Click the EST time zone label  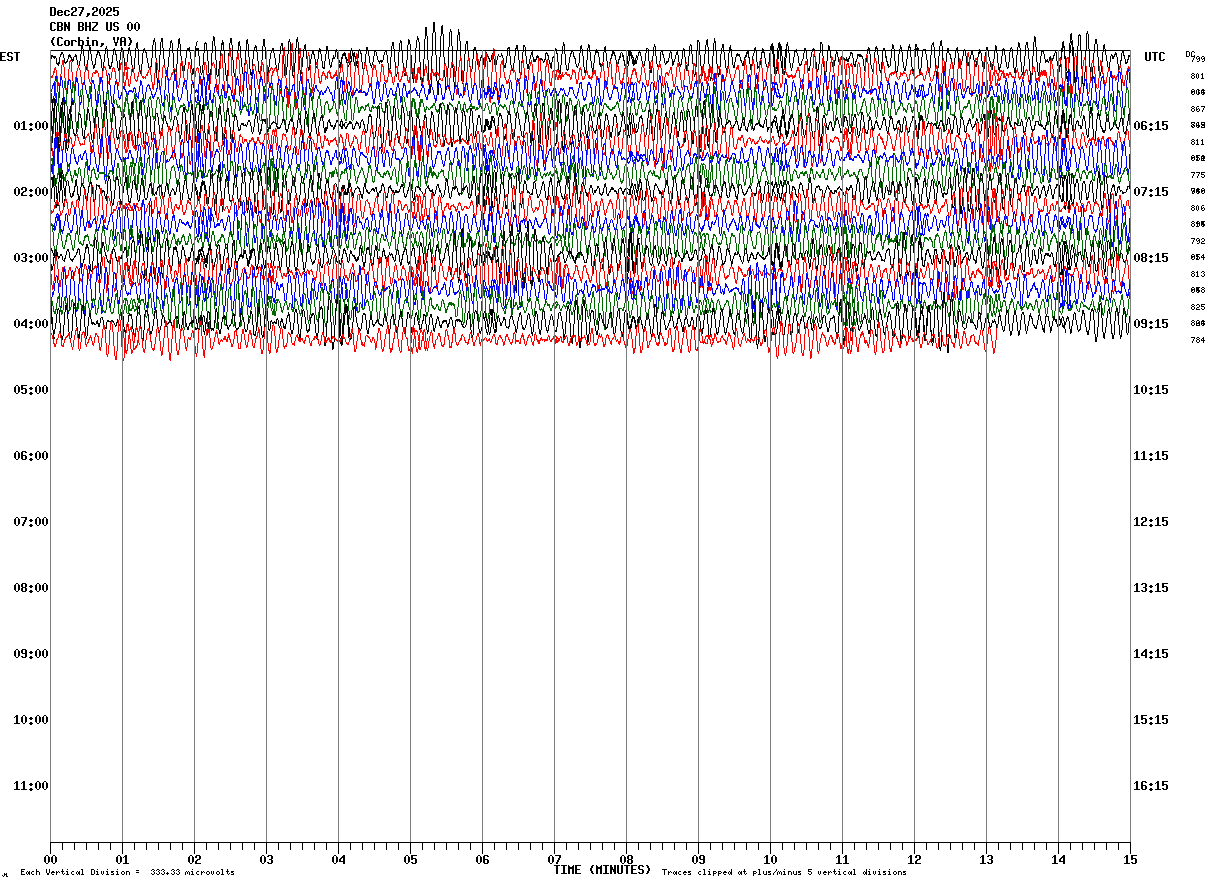click(x=10, y=57)
